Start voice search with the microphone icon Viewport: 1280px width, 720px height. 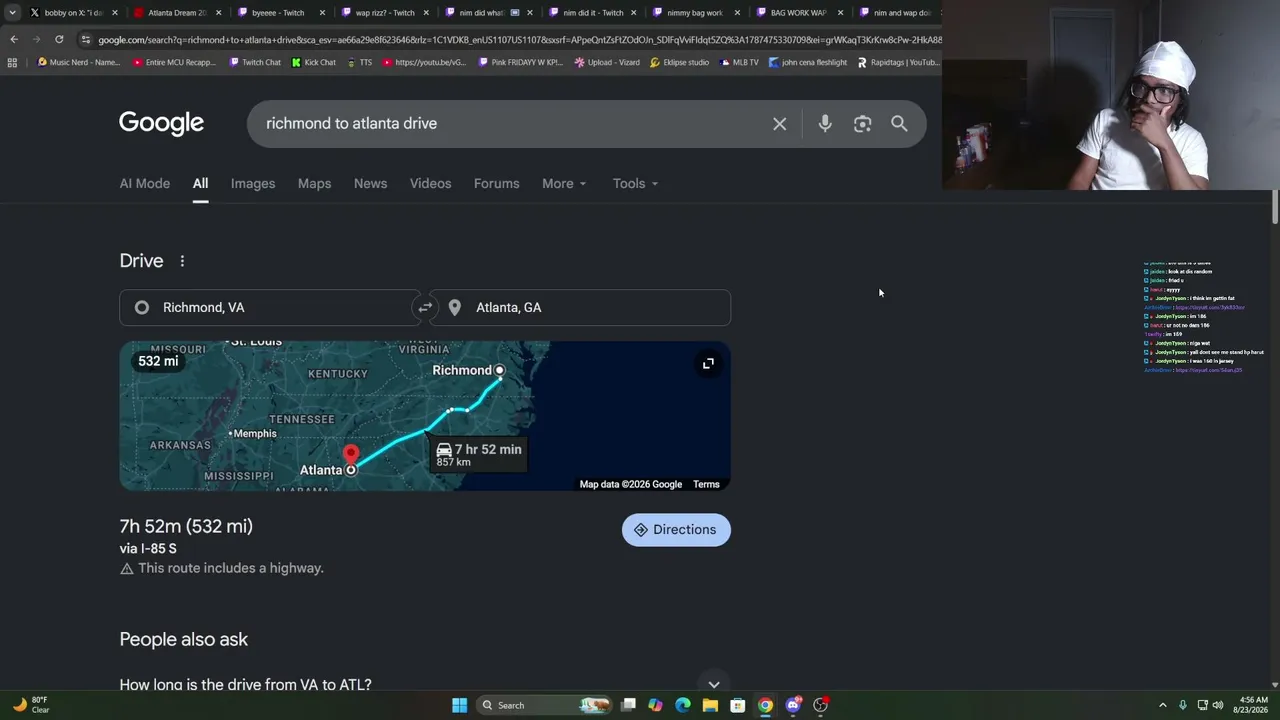point(825,124)
